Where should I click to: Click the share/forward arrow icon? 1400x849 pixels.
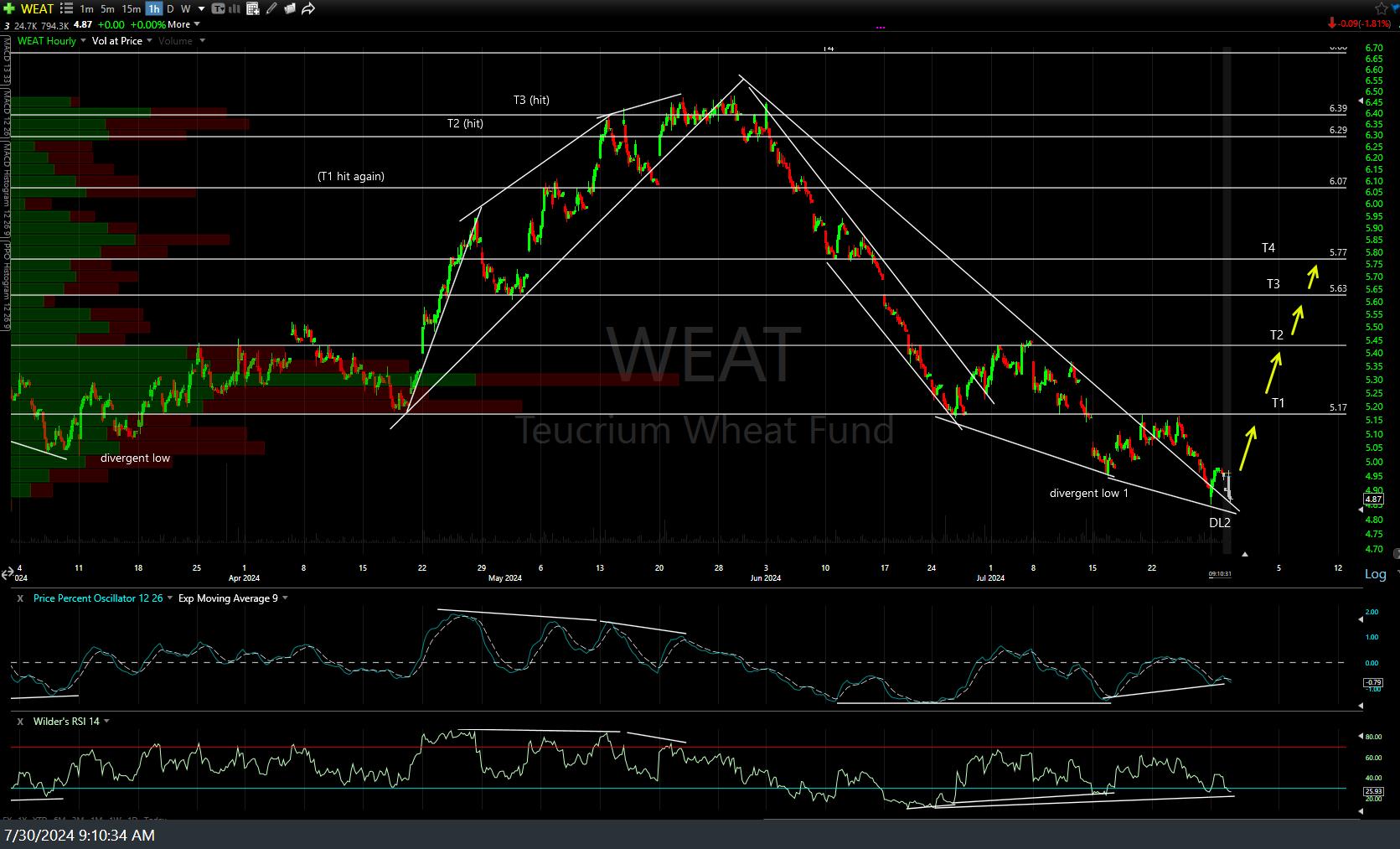[307, 8]
